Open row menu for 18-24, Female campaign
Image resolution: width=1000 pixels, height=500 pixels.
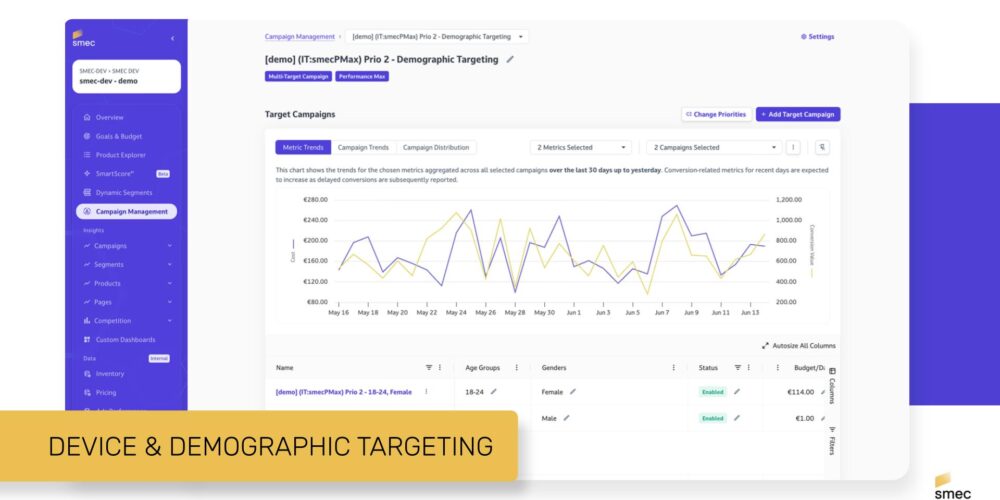click(x=426, y=392)
